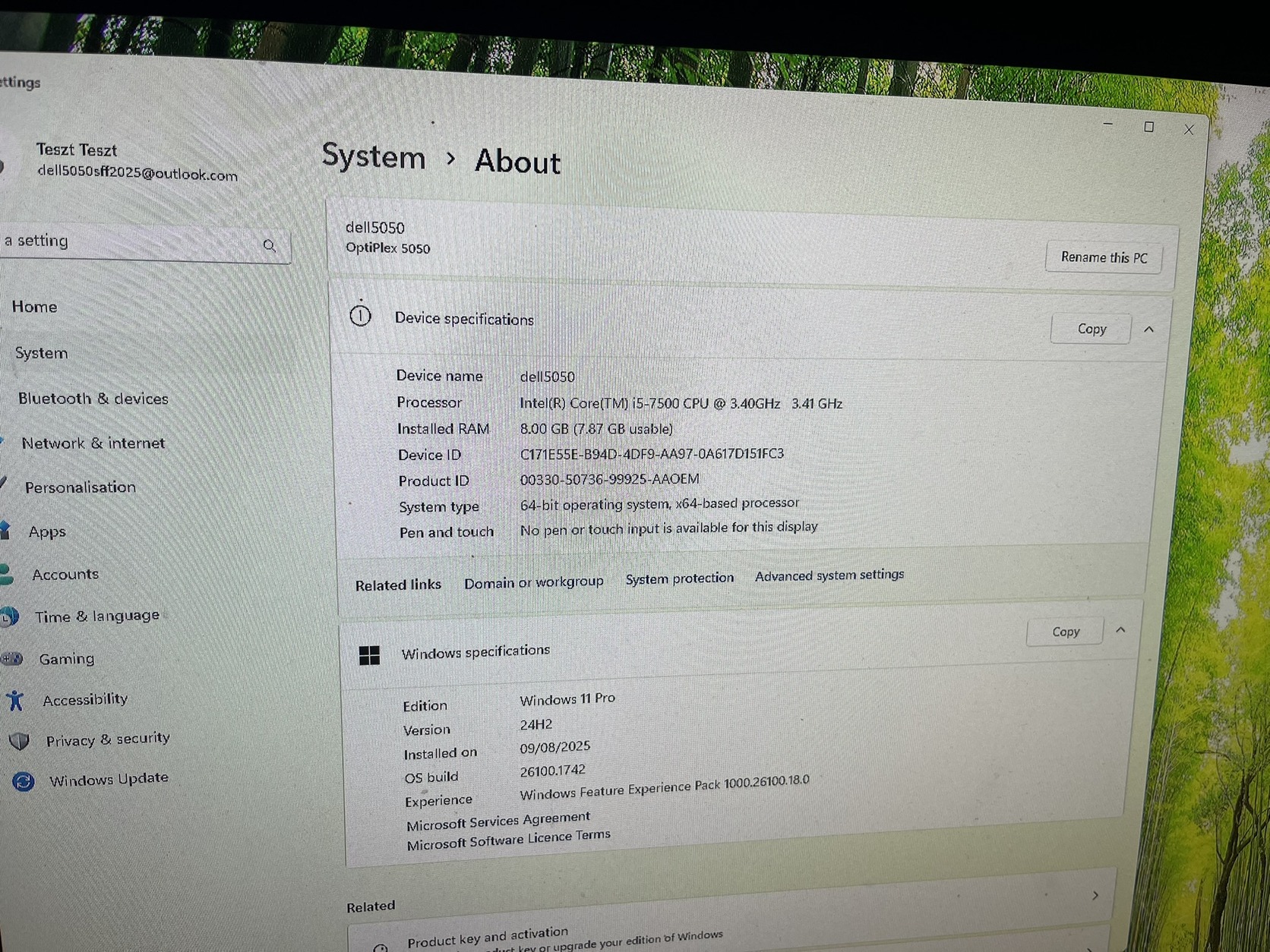
Task: Open System protection link
Action: point(680,578)
